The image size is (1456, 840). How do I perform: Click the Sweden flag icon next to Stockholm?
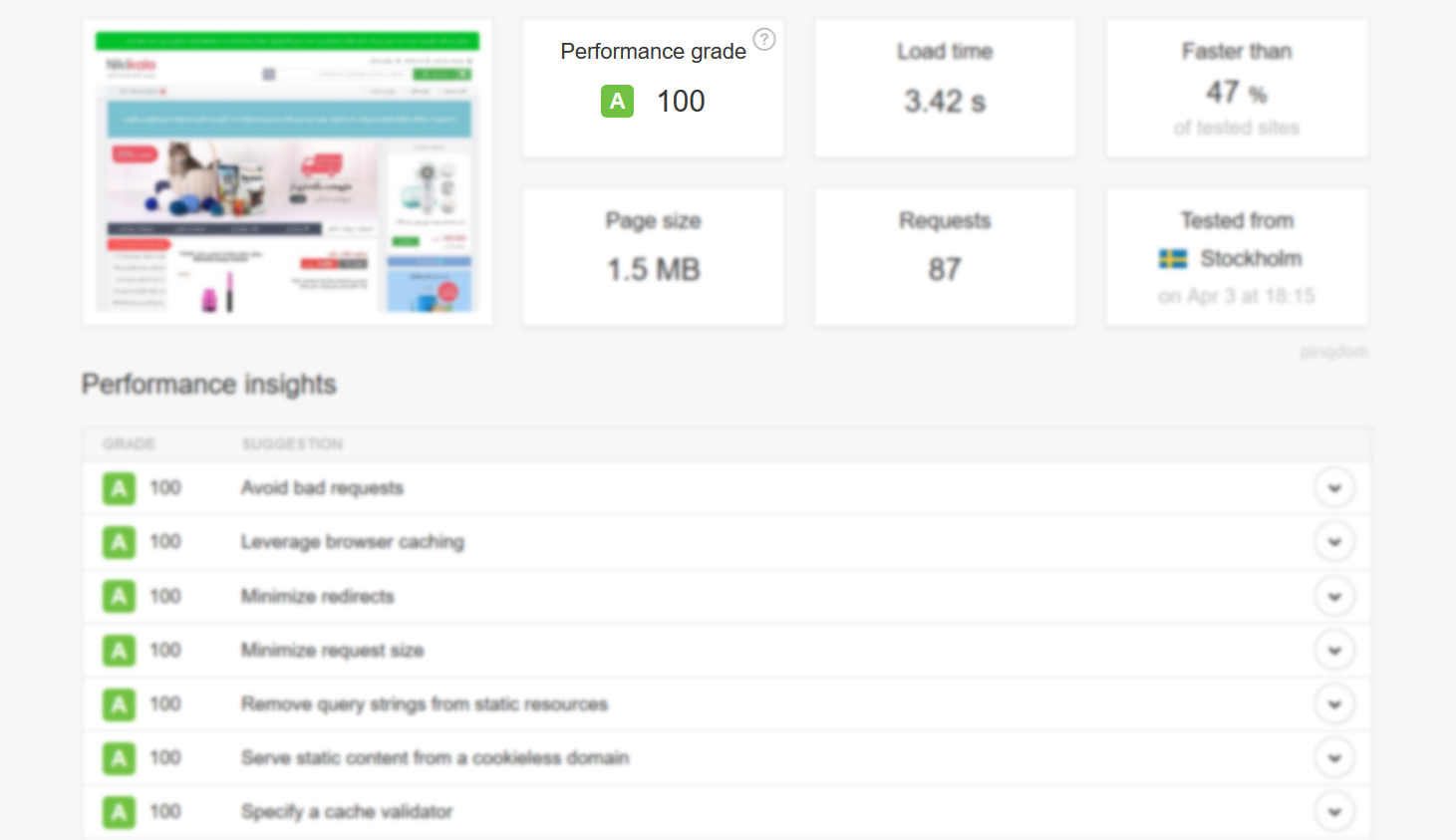point(1173,259)
